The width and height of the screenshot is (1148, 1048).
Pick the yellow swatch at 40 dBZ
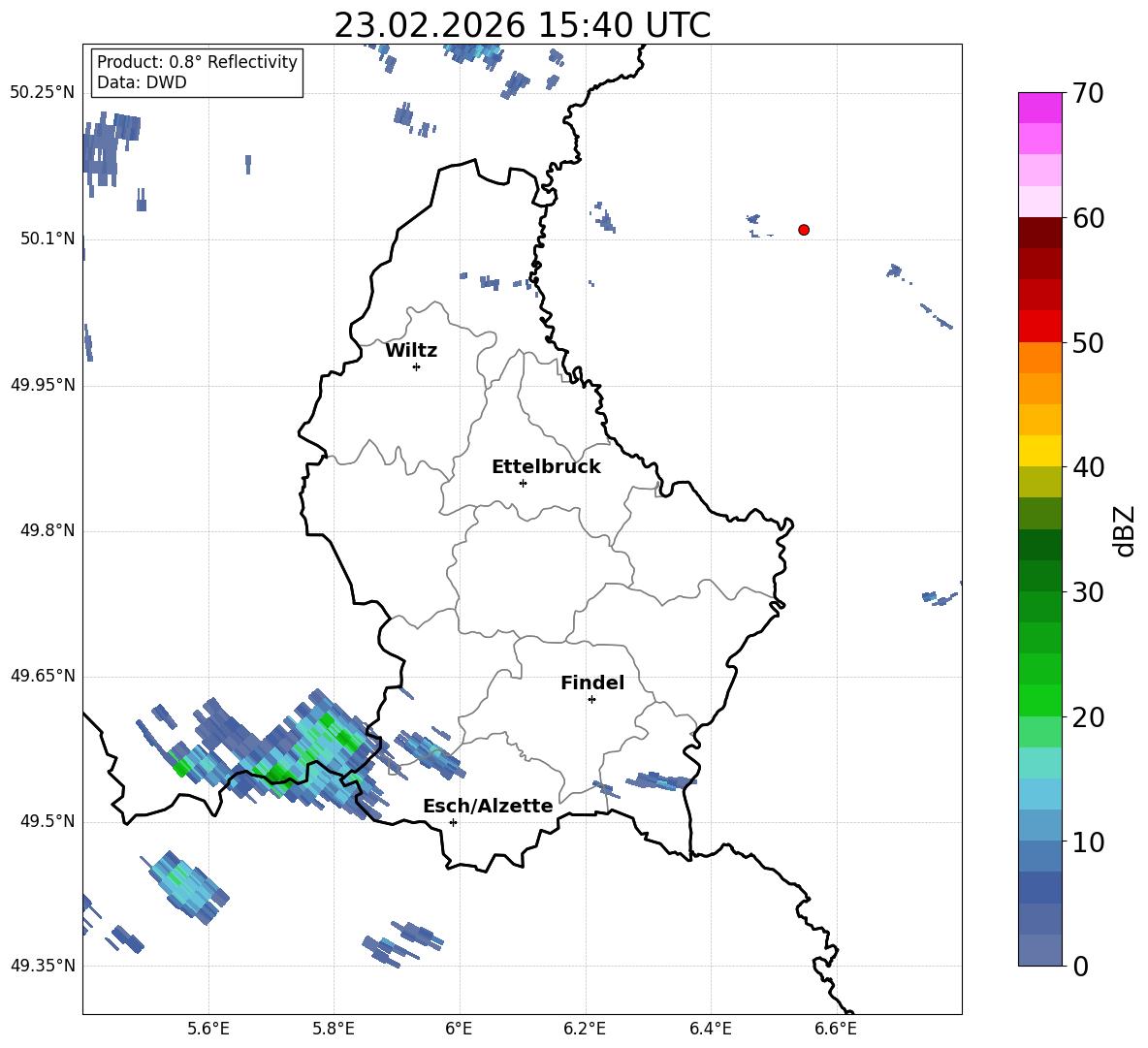click(x=1039, y=451)
